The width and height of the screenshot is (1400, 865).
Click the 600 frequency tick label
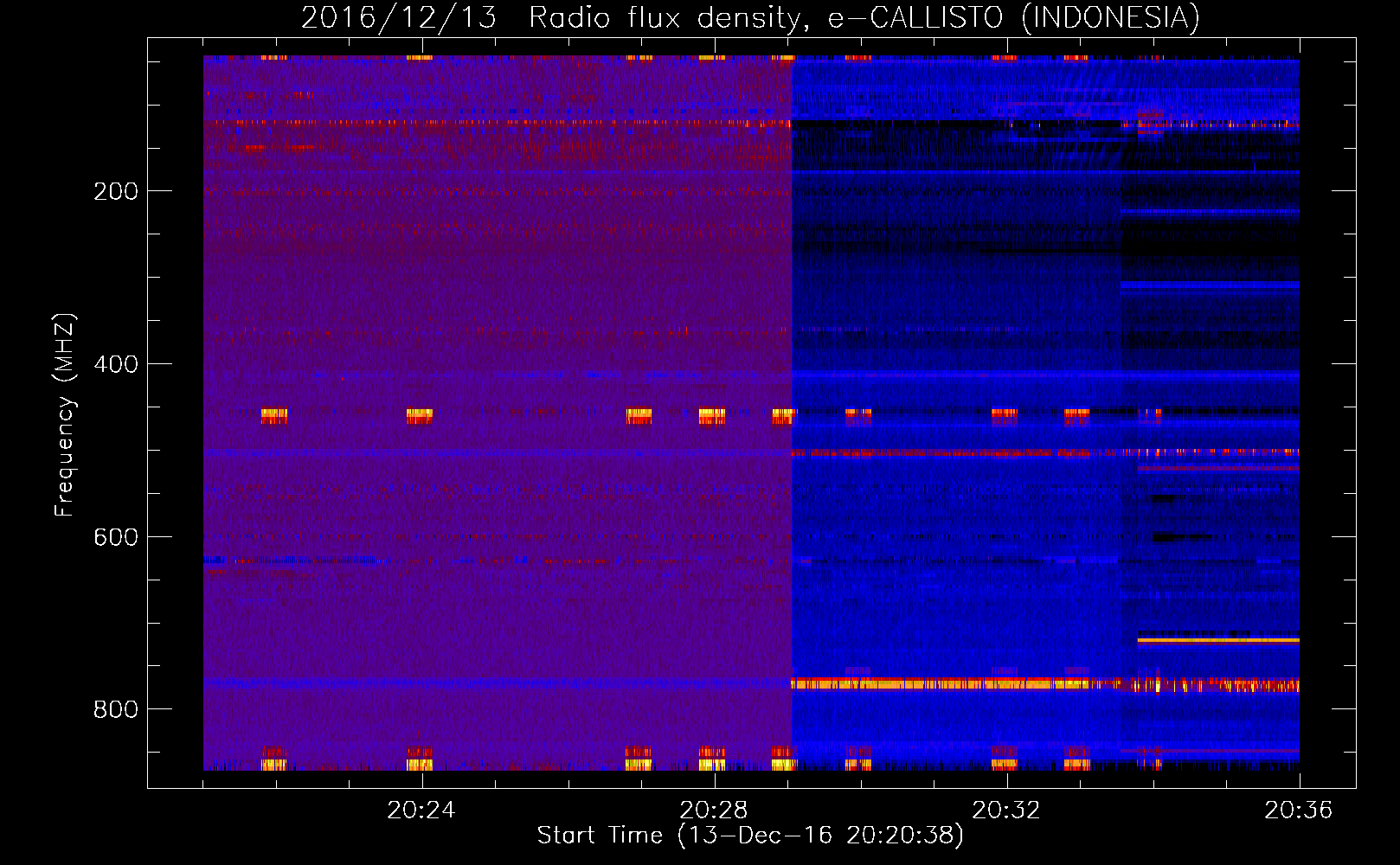(115, 537)
